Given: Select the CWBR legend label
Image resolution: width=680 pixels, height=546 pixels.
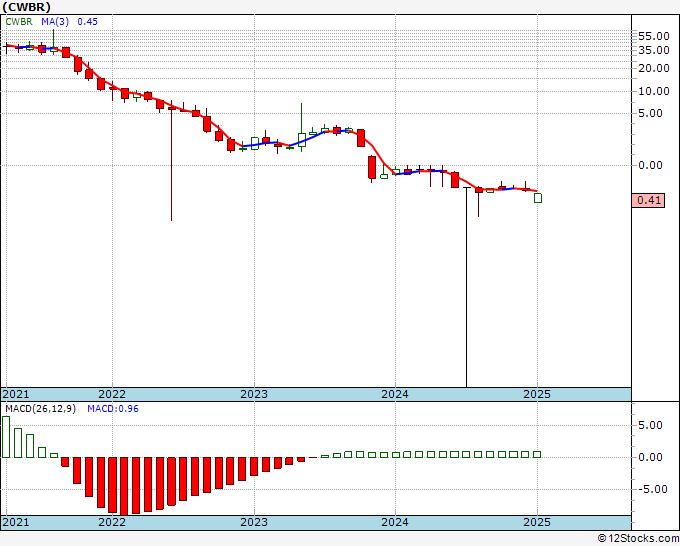Looking at the screenshot, I should pyautogui.click(x=19, y=22).
